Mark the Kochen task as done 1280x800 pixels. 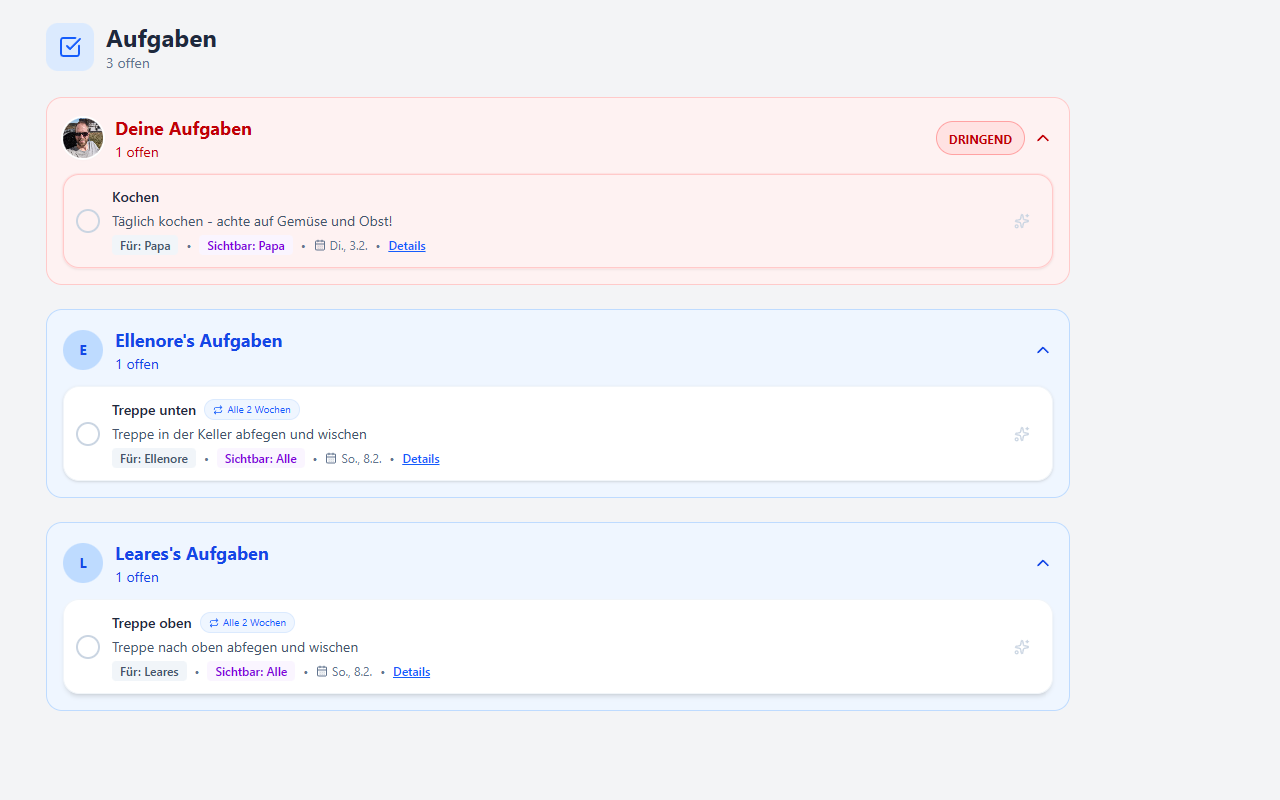[x=88, y=221]
